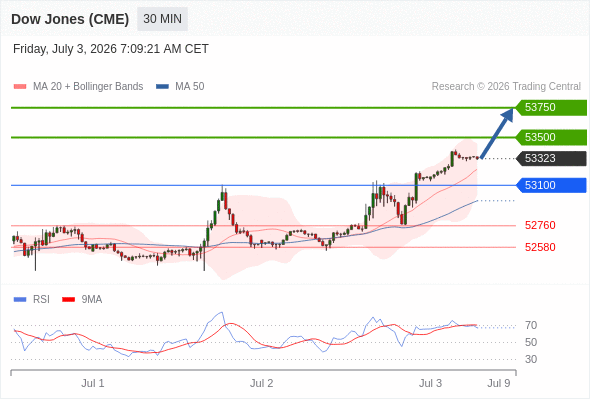Click the dark blue MA 50 legend swatch

point(162,87)
